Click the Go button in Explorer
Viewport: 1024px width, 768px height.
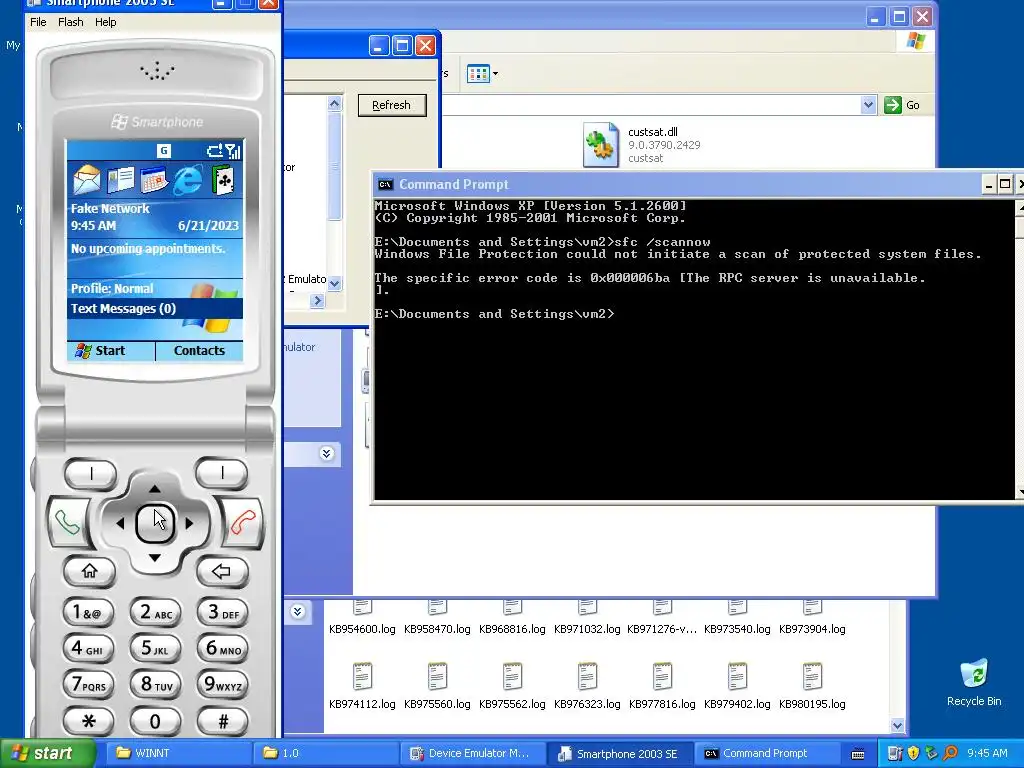[x=902, y=105]
